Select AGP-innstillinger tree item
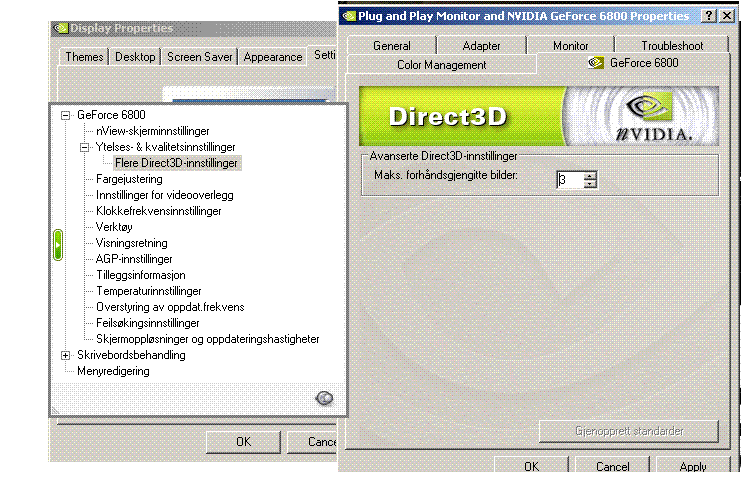 pyautogui.click(x=134, y=259)
